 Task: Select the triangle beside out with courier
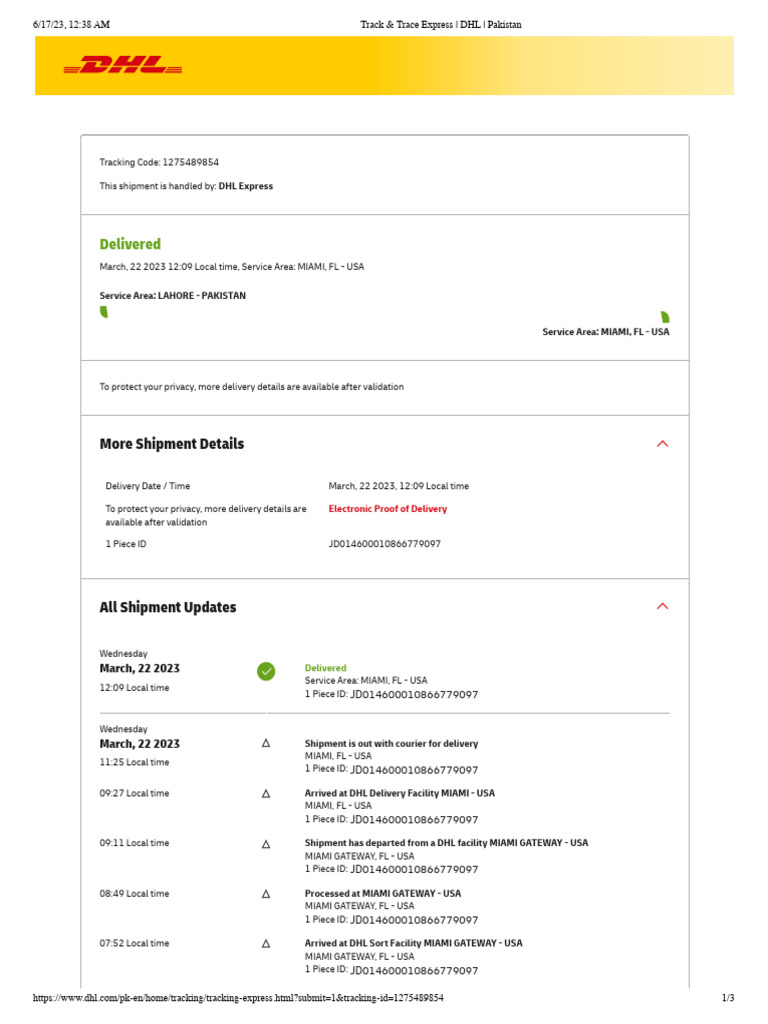pos(266,743)
